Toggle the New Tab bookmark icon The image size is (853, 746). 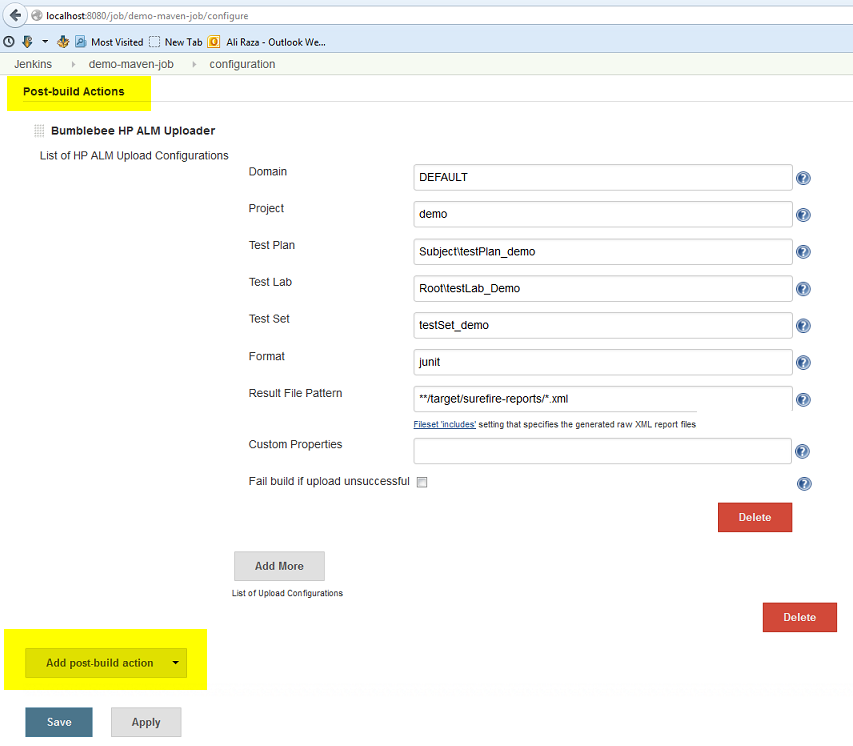155,41
